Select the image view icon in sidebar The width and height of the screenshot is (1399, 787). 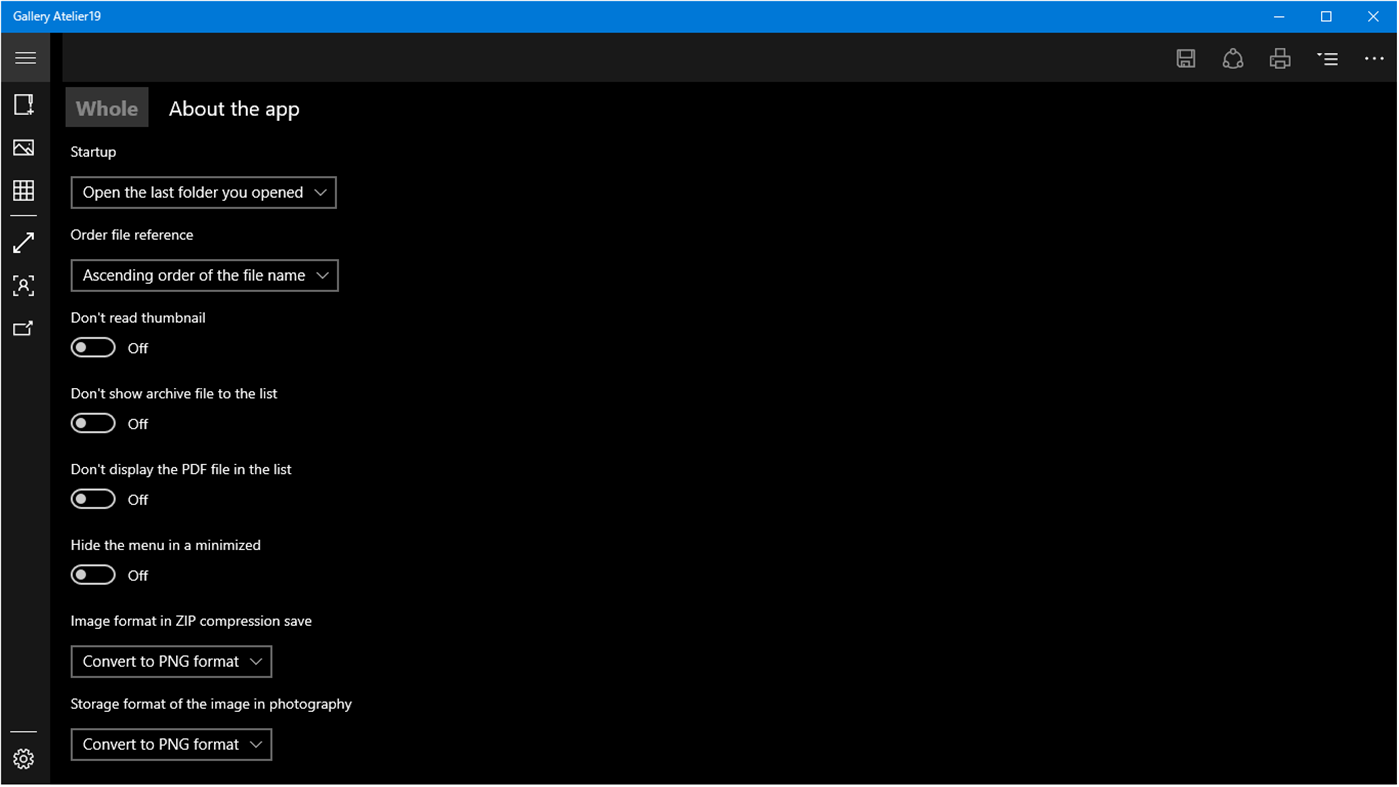(x=24, y=147)
